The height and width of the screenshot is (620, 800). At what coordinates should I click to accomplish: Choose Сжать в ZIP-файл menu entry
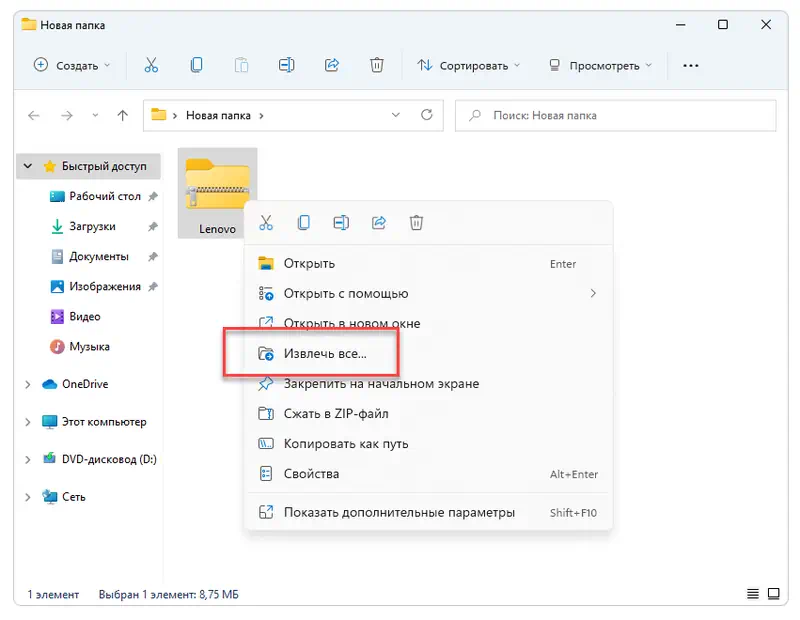pos(335,414)
